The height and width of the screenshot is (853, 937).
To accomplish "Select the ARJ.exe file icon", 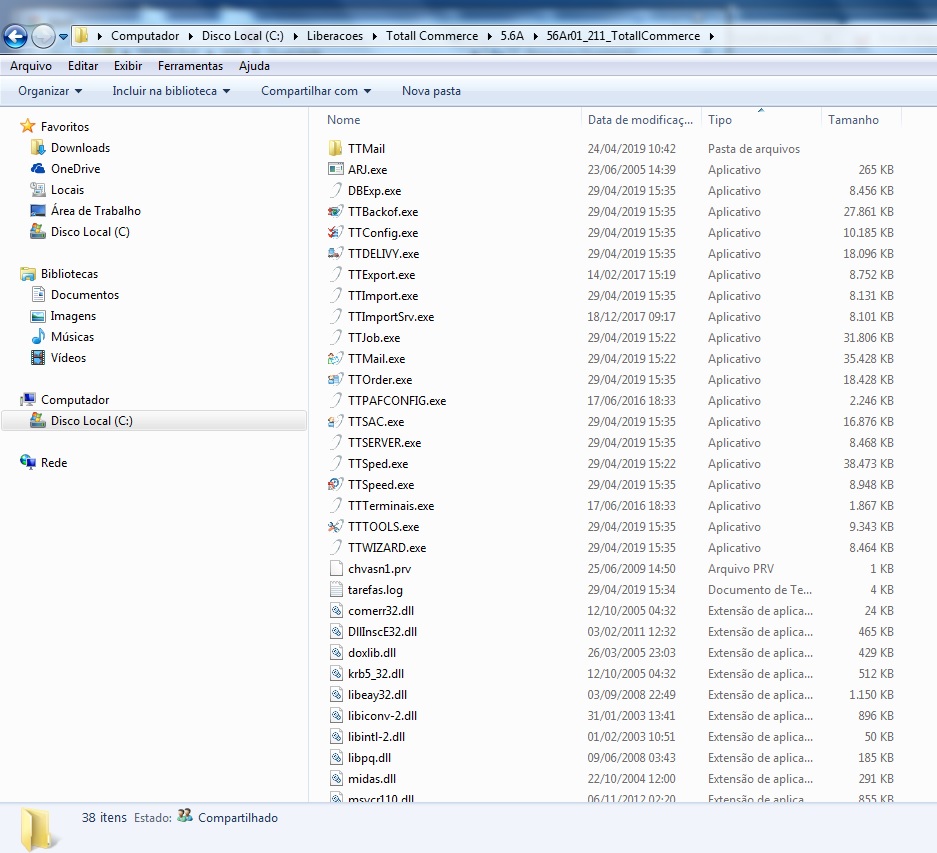I will [x=335, y=169].
